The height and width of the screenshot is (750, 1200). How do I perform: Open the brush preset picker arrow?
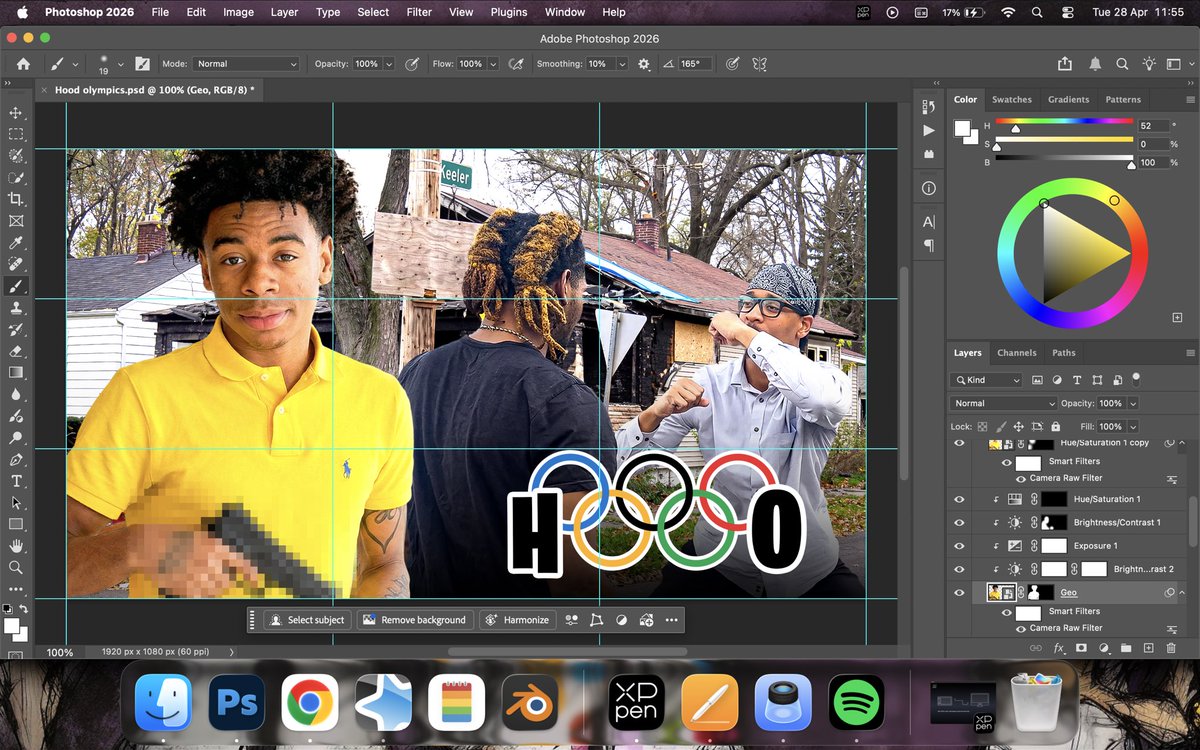121,64
